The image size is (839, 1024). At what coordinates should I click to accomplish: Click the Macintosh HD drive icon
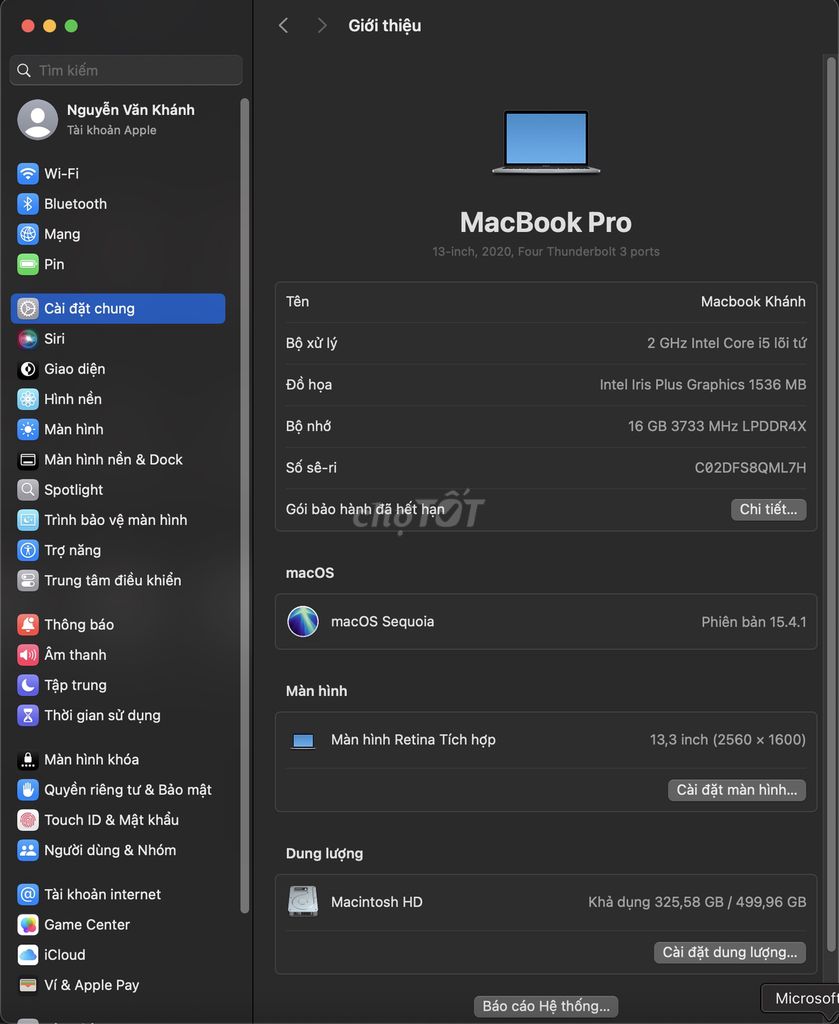(x=303, y=902)
